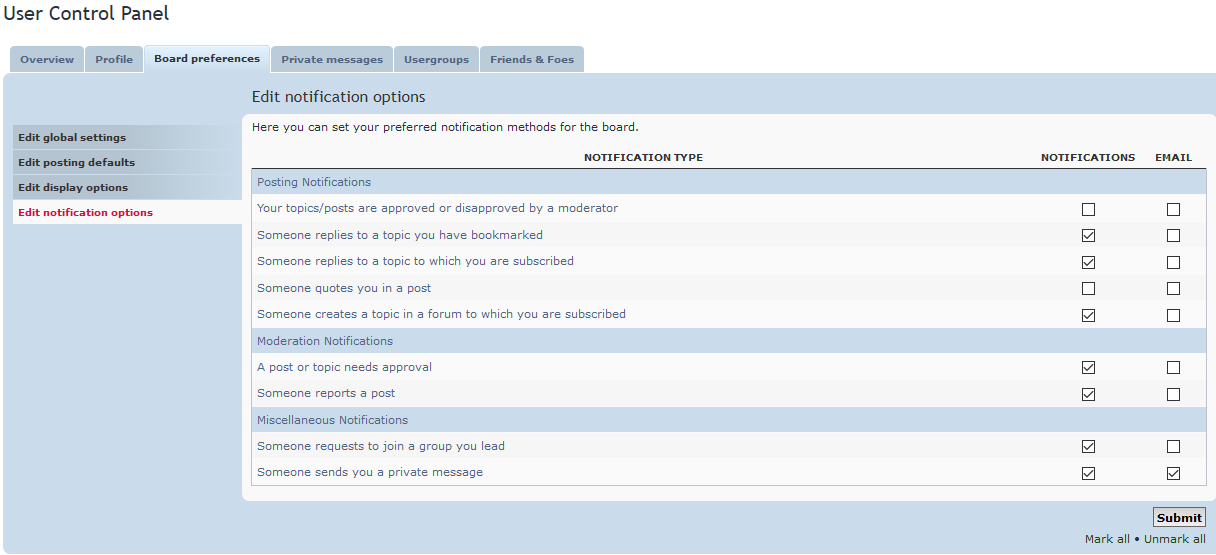
Task: Disable notifications for group join requests
Action: pos(1088,447)
